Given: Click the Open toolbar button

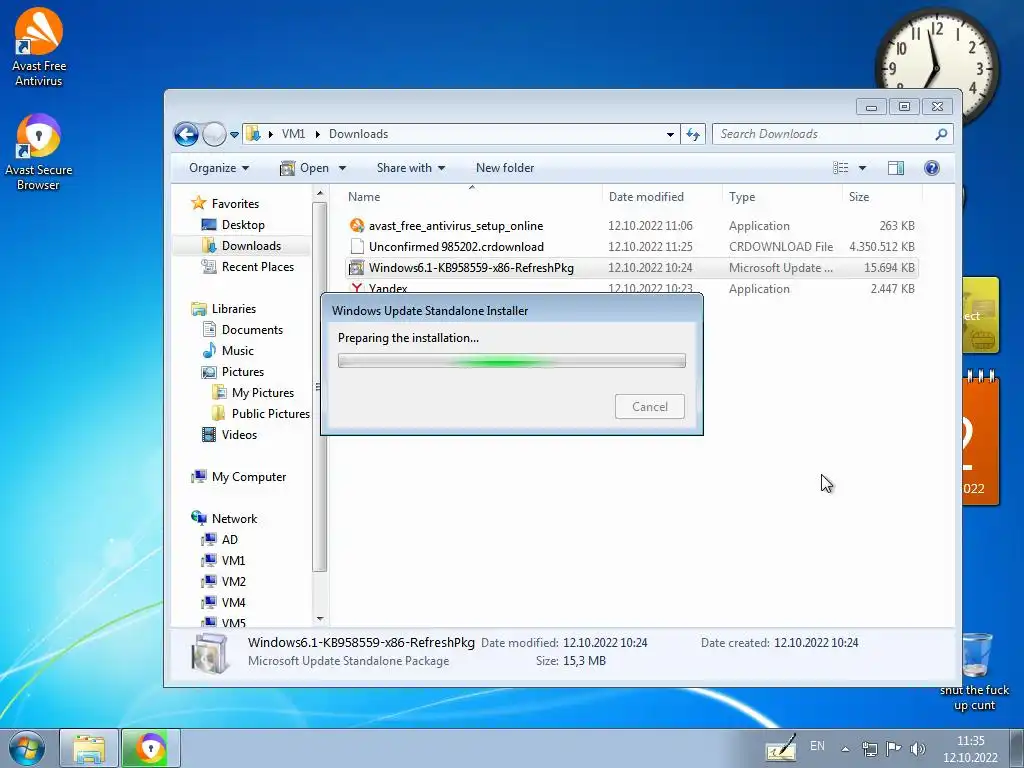Looking at the screenshot, I should pyautogui.click(x=304, y=168).
